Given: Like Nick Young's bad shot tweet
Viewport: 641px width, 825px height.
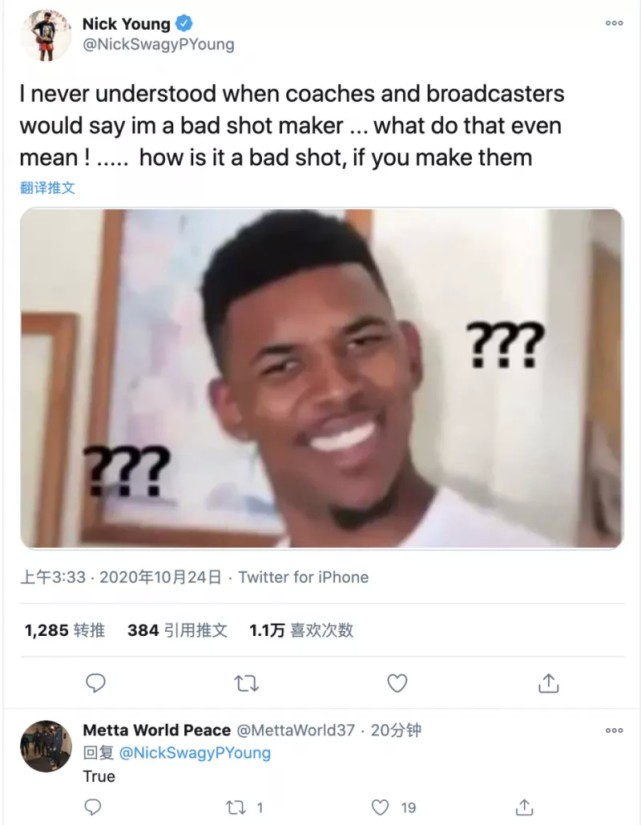Looking at the screenshot, I should coord(397,683).
